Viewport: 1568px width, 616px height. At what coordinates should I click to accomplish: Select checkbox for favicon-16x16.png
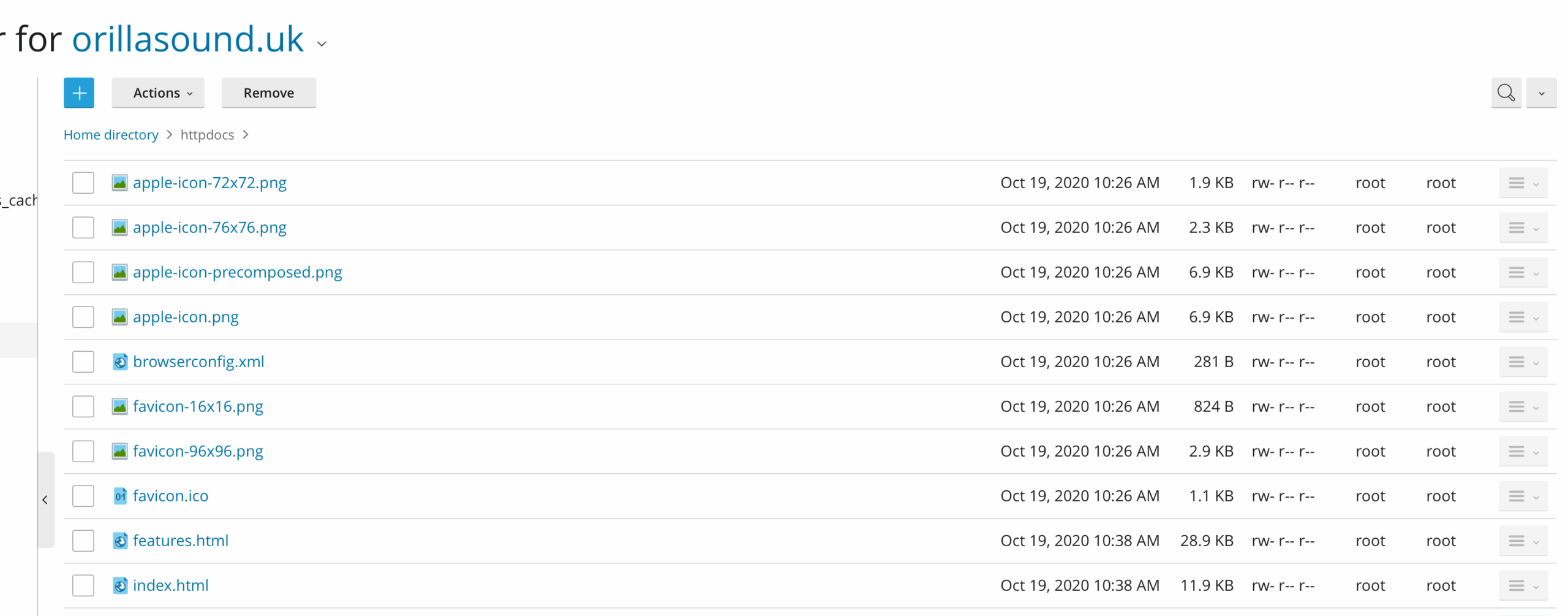[x=83, y=406]
